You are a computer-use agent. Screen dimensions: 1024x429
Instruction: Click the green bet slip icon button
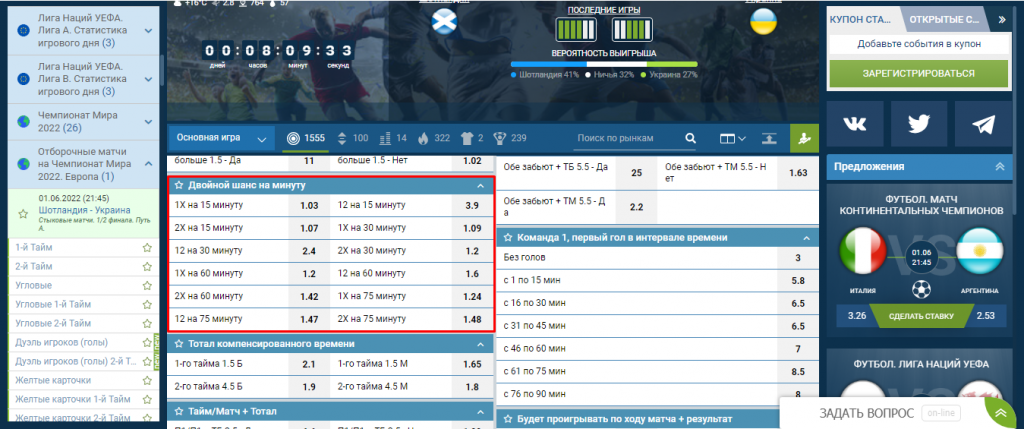[x=803, y=138]
